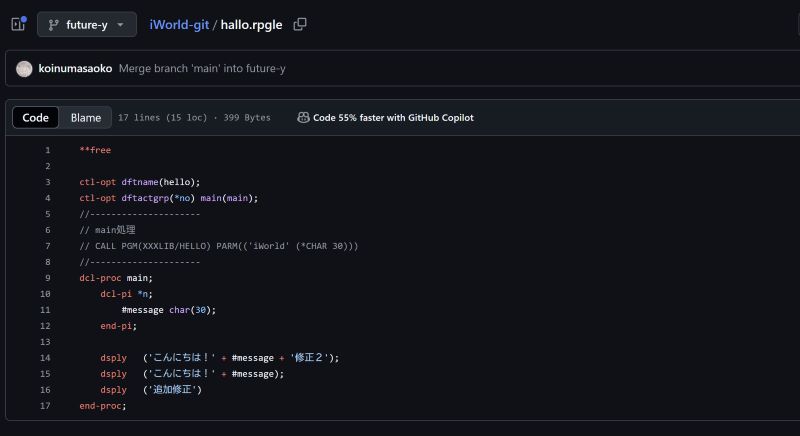The width and height of the screenshot is (800, 436).
Task: Select line number 17 end-proc
Action: tap(45, 406)
